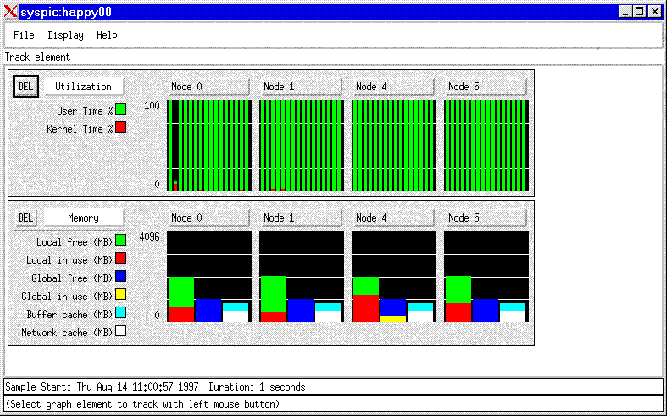Delete the Memory panel with DEL
667x416 pixels.
click(x=26, y=217)
